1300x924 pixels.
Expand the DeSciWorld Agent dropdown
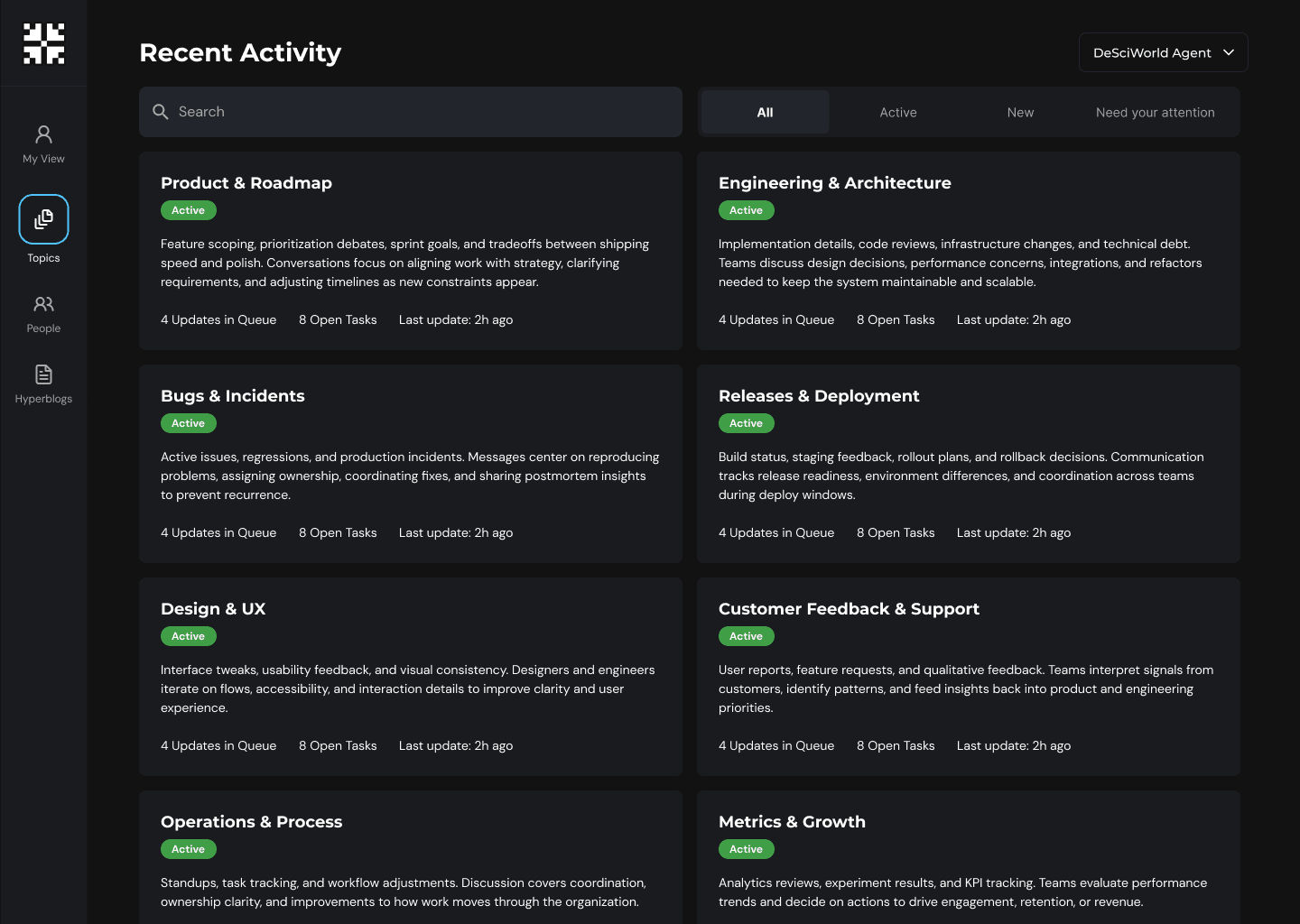pyautogui.click(x=1163, y=52)
